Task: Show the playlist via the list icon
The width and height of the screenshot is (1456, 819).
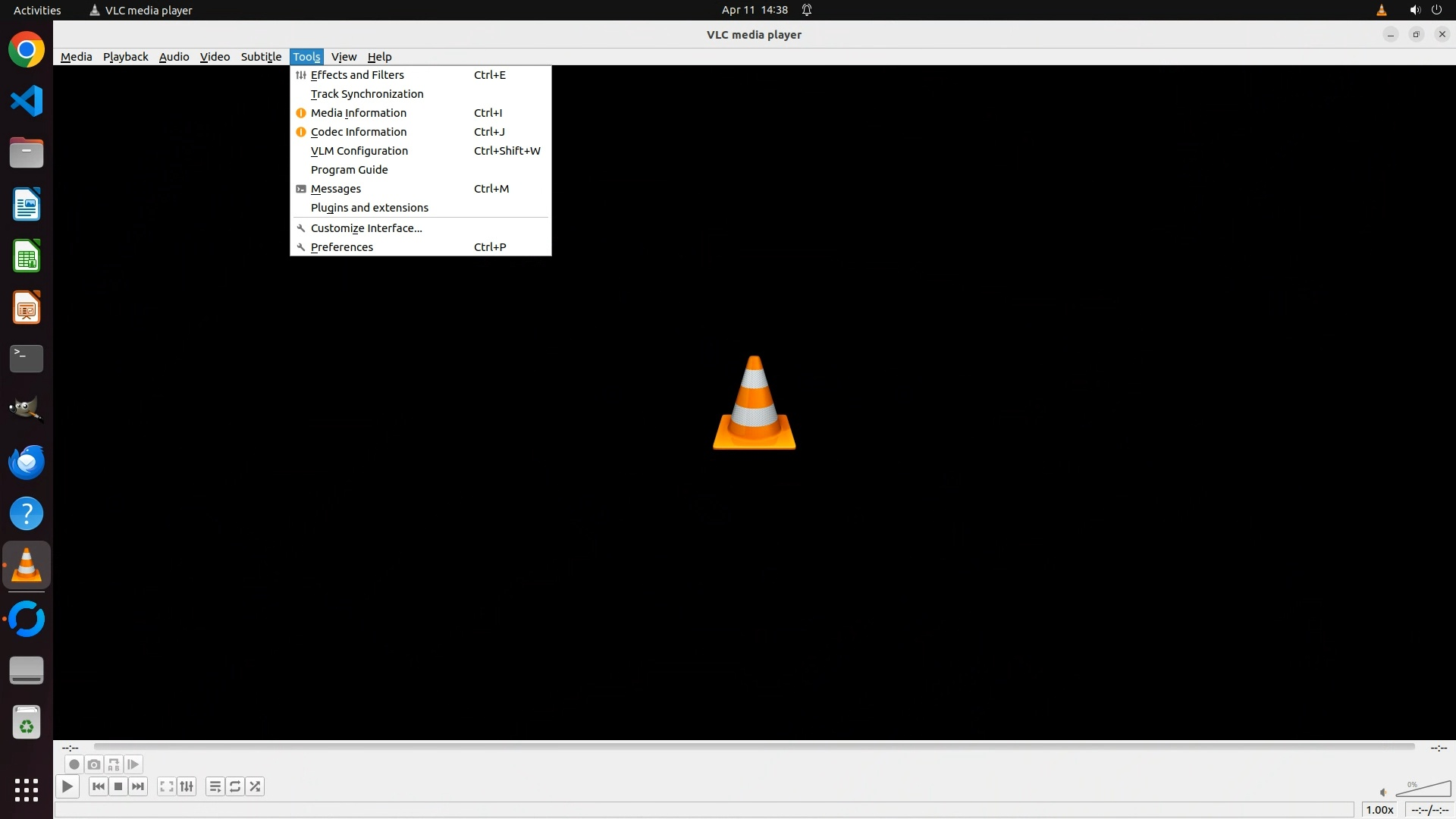Action: [x=215, y=786]
